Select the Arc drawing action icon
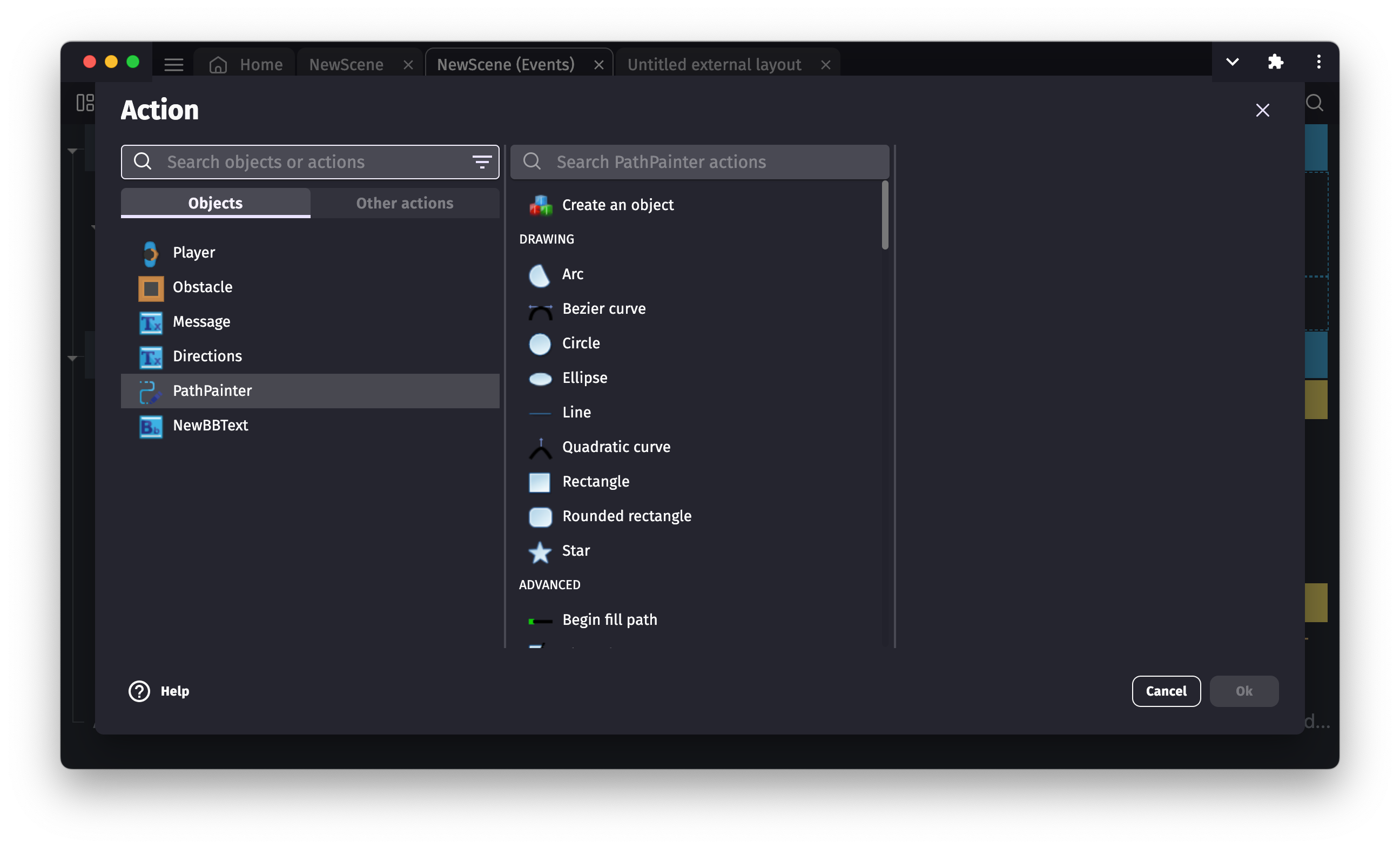The width and height of the screenshot is (1400, 849). 539,275
